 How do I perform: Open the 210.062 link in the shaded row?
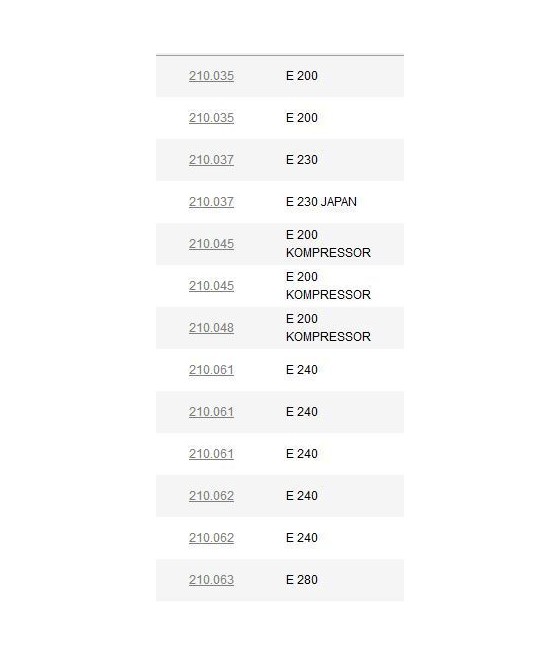211,496
